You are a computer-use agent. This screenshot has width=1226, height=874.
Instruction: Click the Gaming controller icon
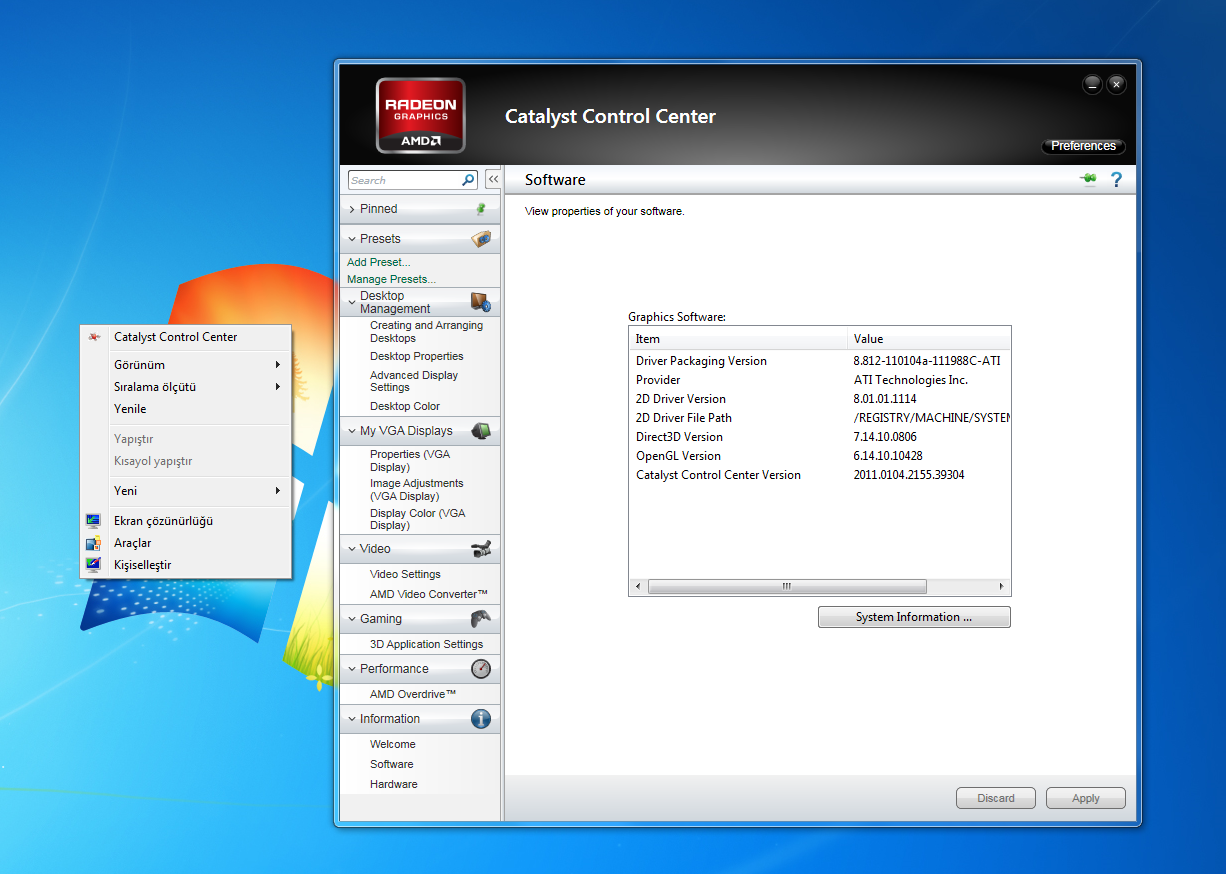click(x=481, y=619)
